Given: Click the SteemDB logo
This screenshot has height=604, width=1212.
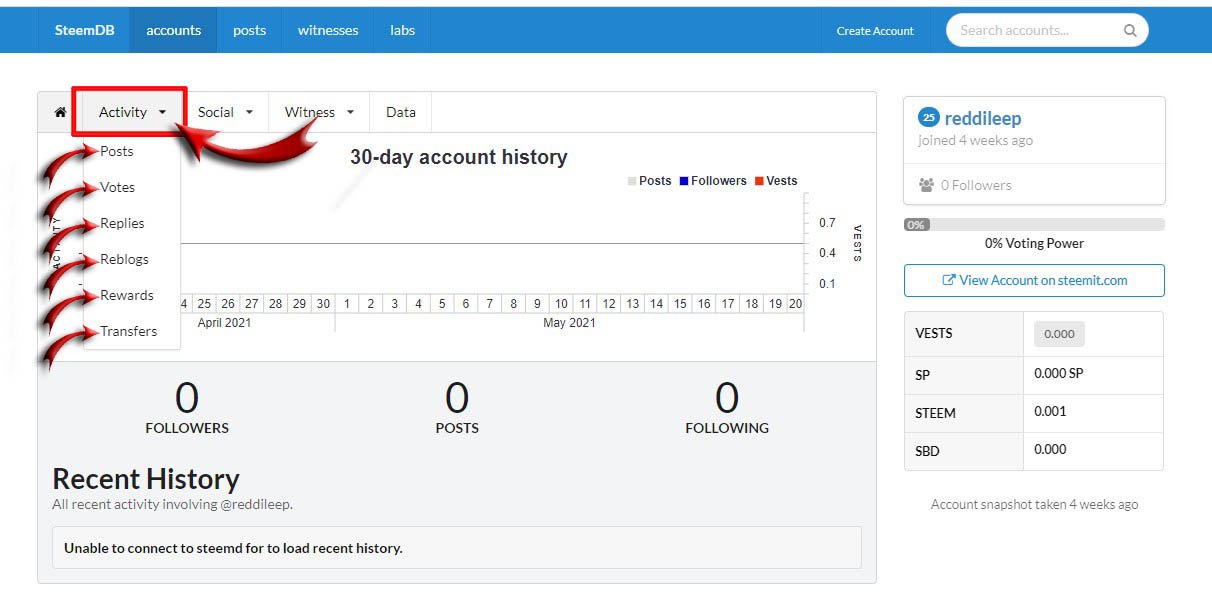Looking at the screenshot, I should (x=84, y=30).
